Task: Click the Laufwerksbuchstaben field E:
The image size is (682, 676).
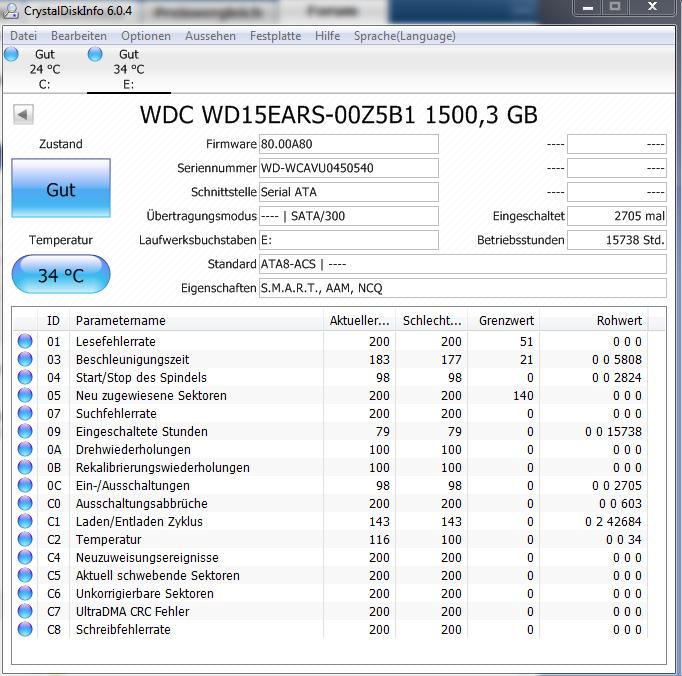Action: point(349,240)
